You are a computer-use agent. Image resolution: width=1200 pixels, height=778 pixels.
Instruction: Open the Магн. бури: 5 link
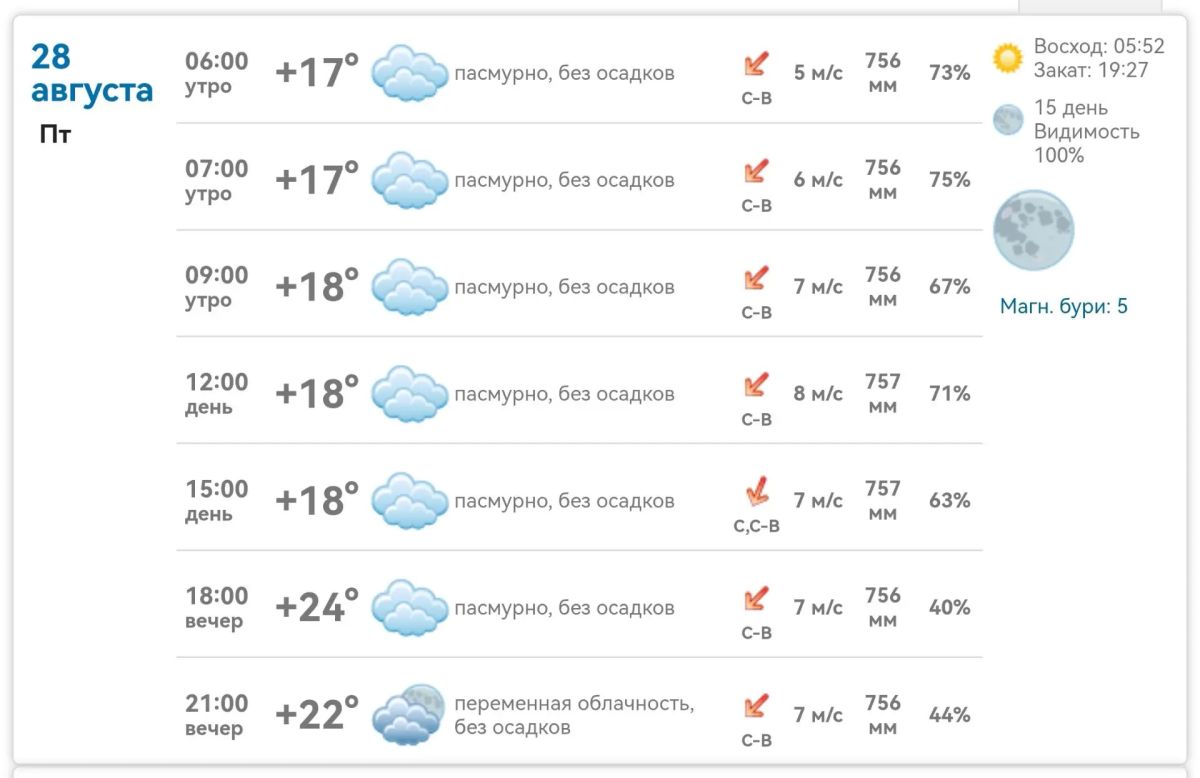pyautogui.click(x=1064, y=307)
